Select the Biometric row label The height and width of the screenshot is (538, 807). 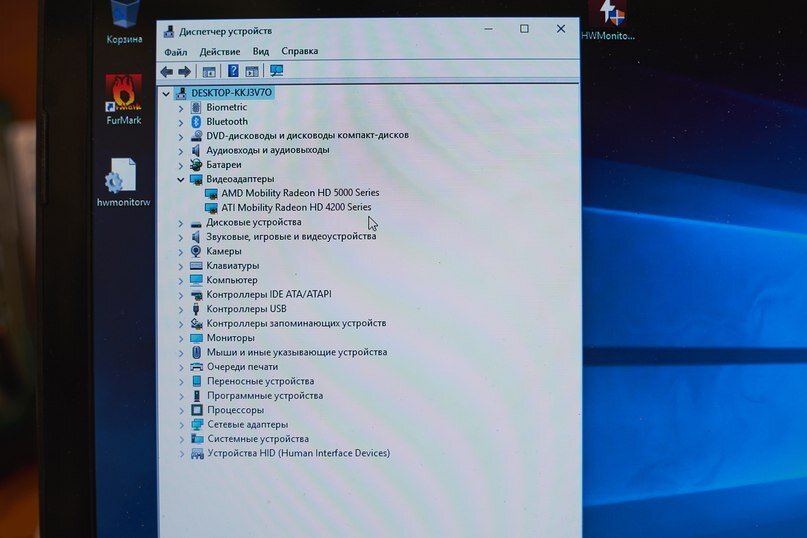point(226,107)
